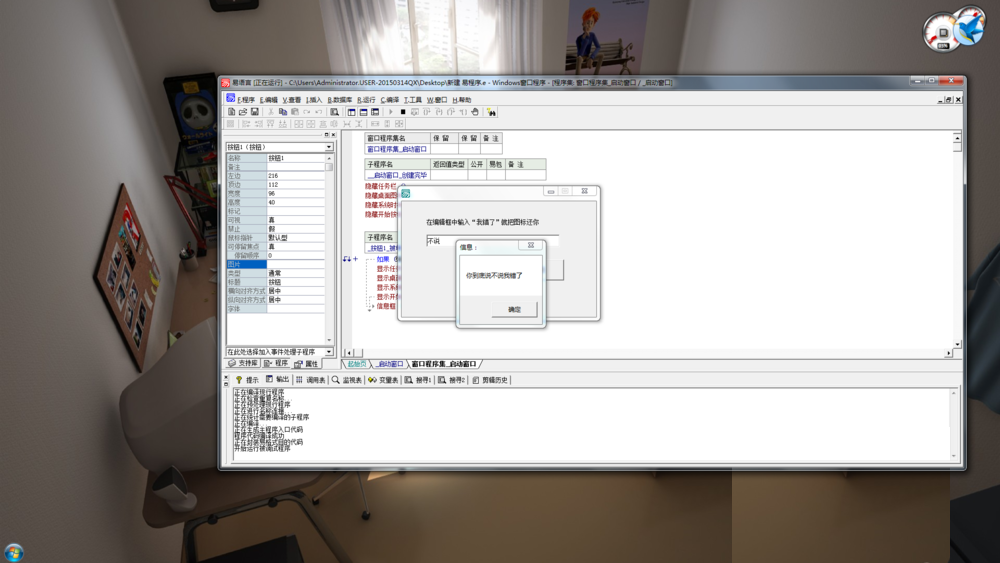1000x563 pixels.
Task: Click the code editor vertical scrollbar up arrow
Action: coord(957,138)
